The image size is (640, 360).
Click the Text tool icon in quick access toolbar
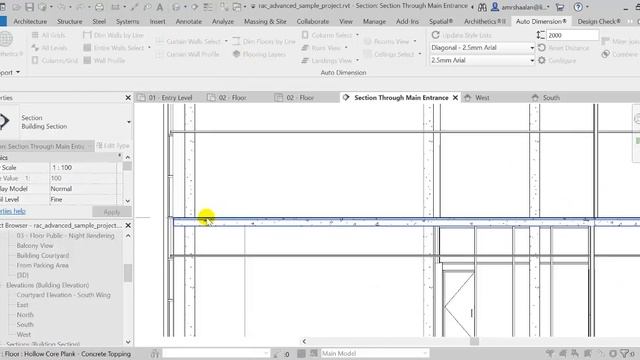click(160, 7)
